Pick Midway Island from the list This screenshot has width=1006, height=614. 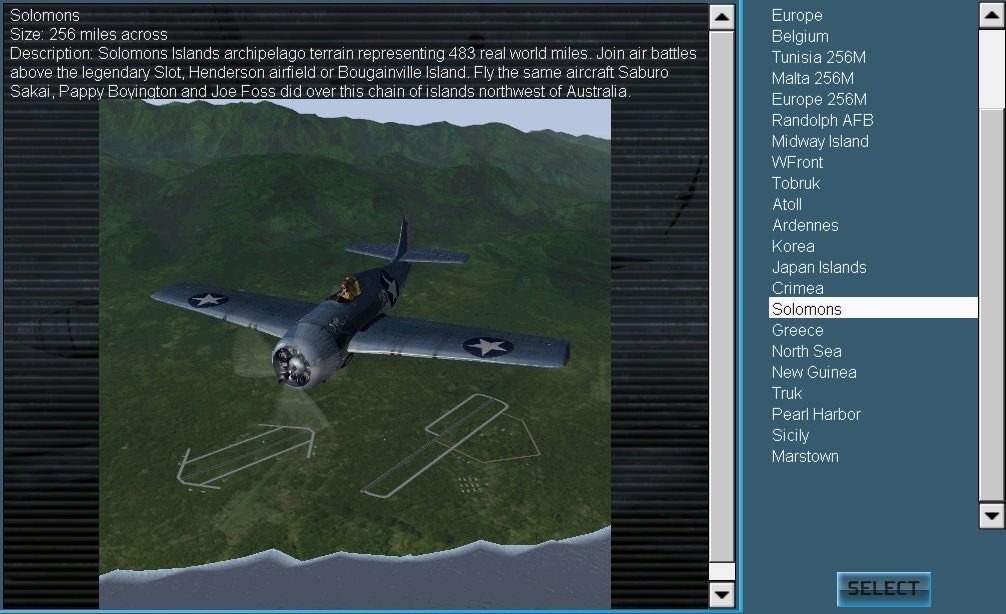point(820,141)
